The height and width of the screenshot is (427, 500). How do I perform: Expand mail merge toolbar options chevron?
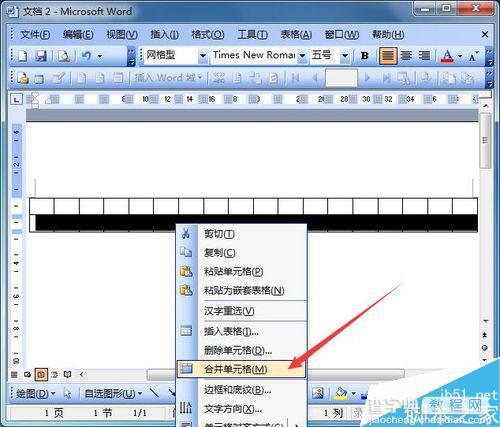click(489, 79)
